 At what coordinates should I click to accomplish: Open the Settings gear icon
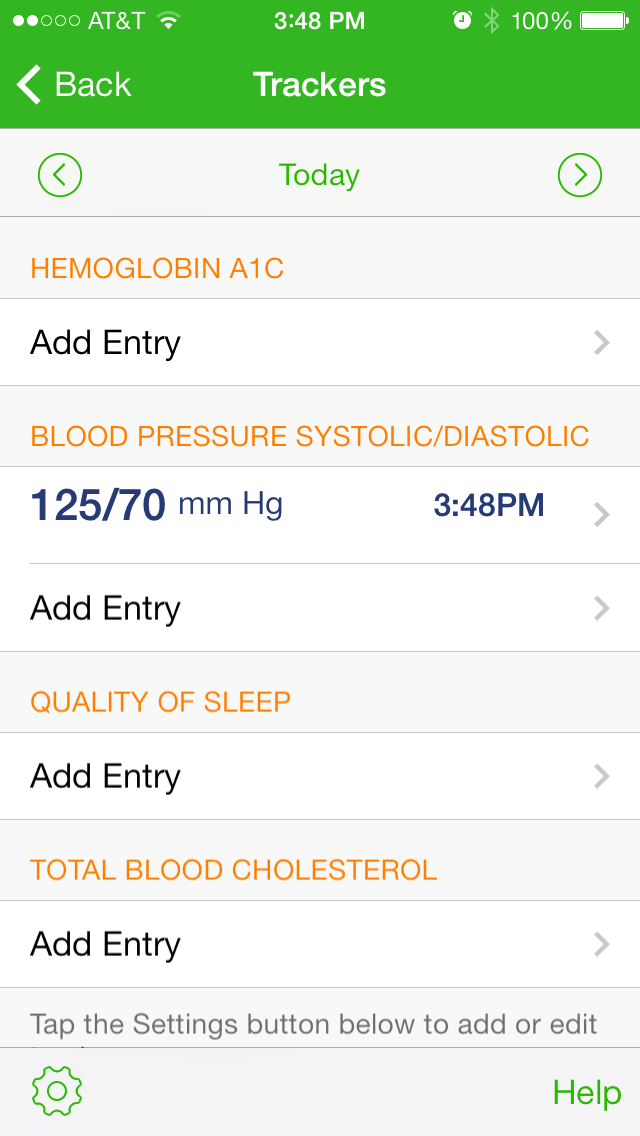click(57, 1091)
